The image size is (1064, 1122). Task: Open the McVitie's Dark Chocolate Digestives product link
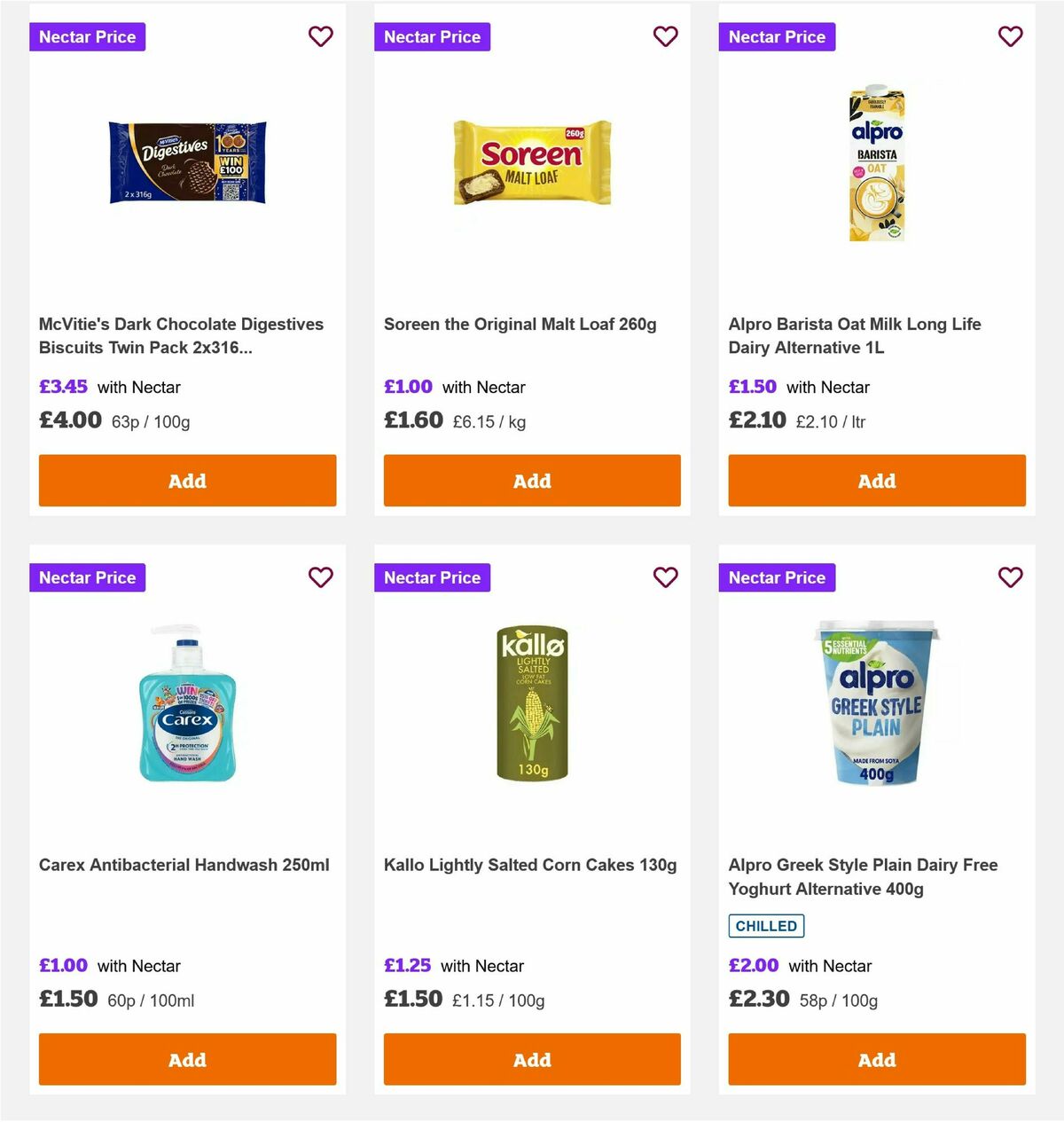point(181,335)
